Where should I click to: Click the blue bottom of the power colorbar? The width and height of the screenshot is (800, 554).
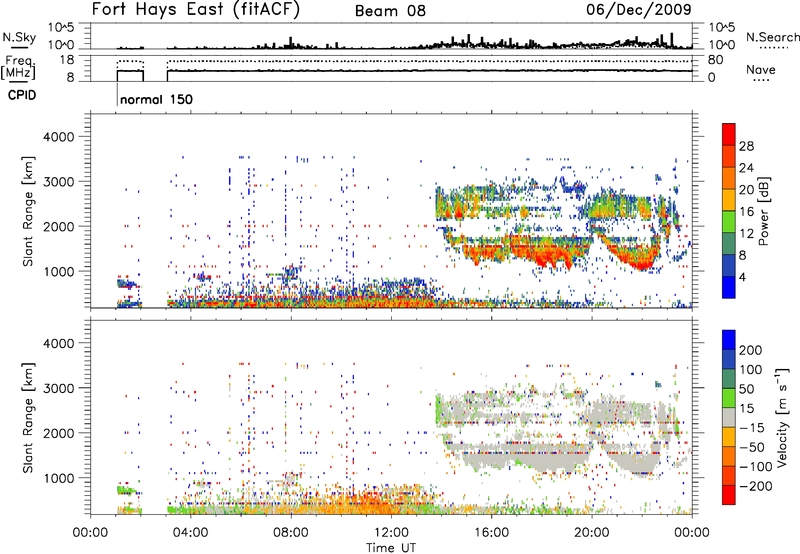729,288
